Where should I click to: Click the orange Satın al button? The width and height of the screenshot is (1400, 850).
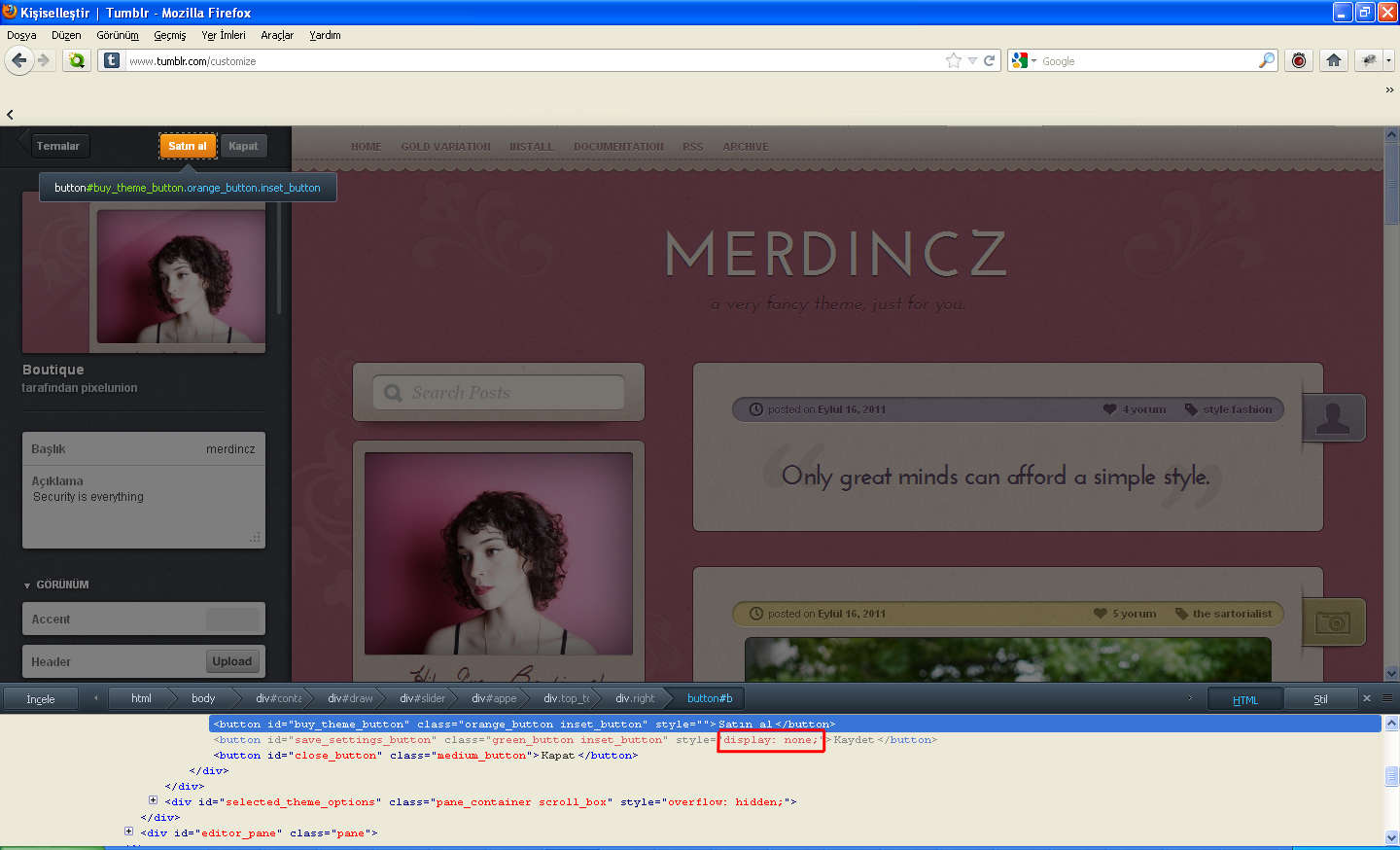pyautogui.click(x=188, y=146)
